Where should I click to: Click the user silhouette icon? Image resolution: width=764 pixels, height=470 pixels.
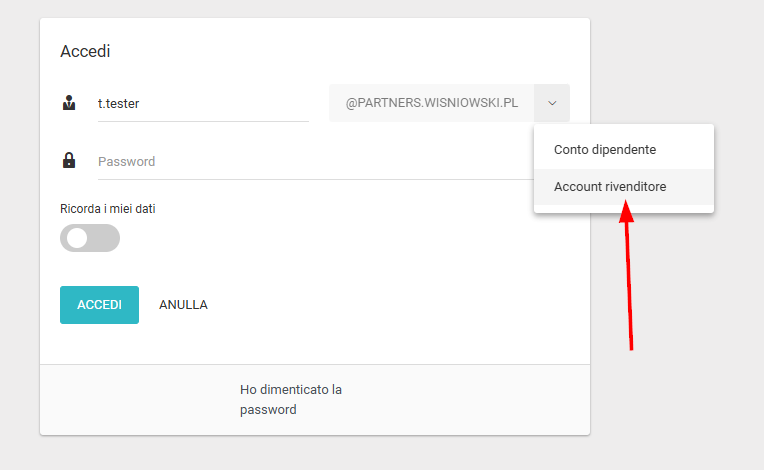tap(69, 102)
